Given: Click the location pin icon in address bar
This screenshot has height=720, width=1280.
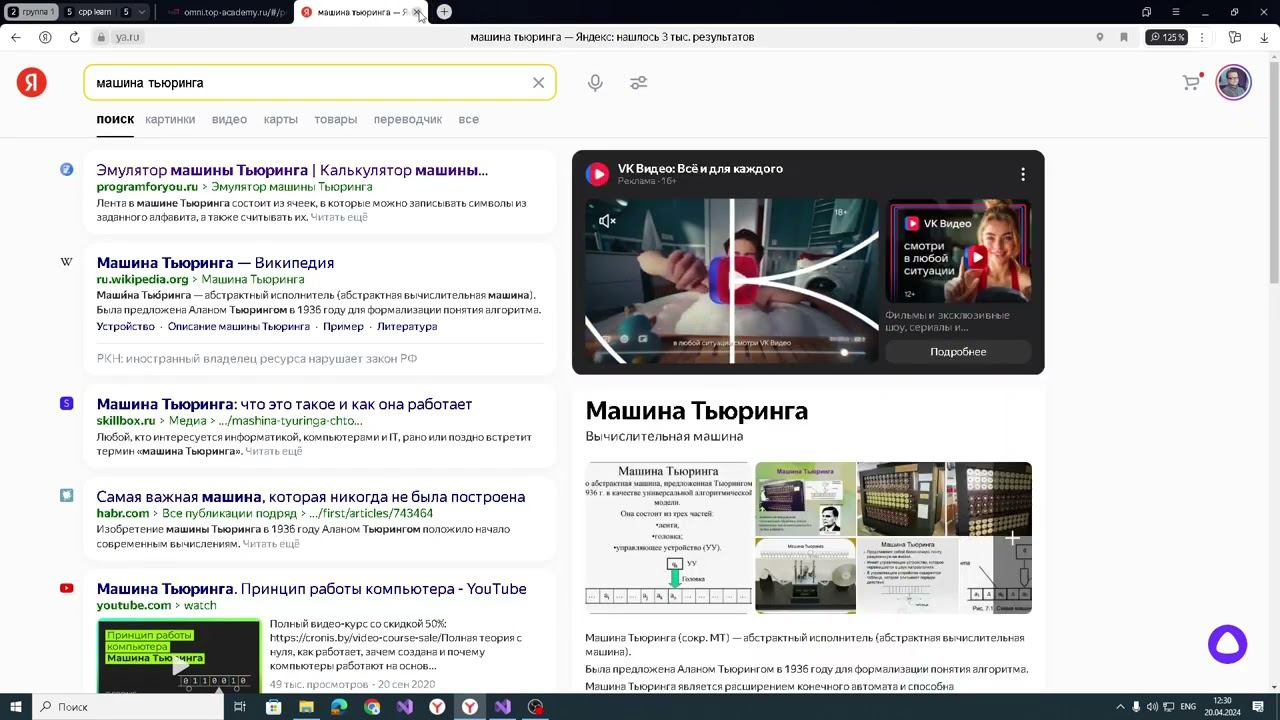Looking at the screenshot, I should 1100,37.
